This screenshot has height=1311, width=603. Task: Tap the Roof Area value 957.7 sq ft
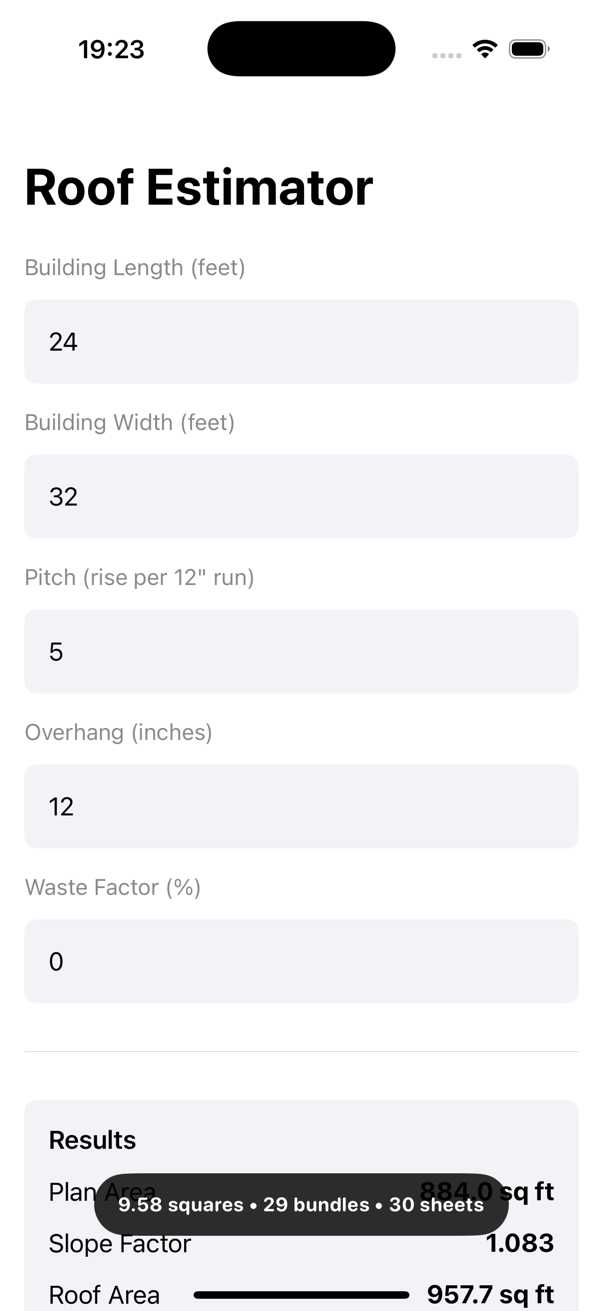coord(492,1294)
